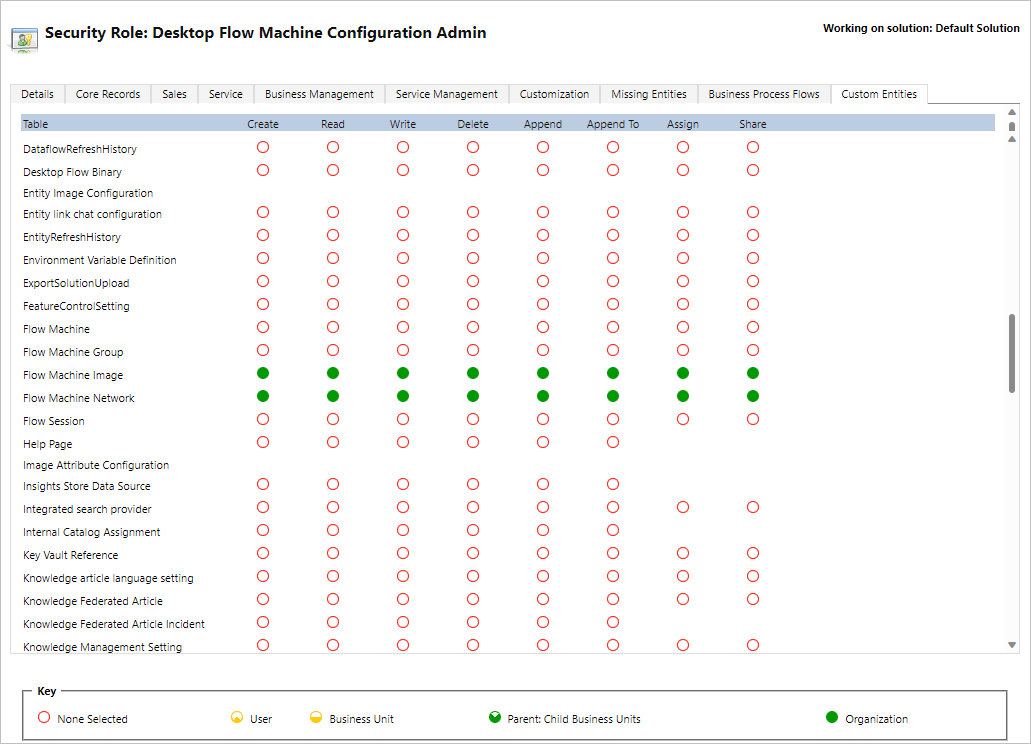The height and width of the screenshot is (744, 1031).
Task: Click the vertical scrollbar on the right
Action: coord(1012,350)
